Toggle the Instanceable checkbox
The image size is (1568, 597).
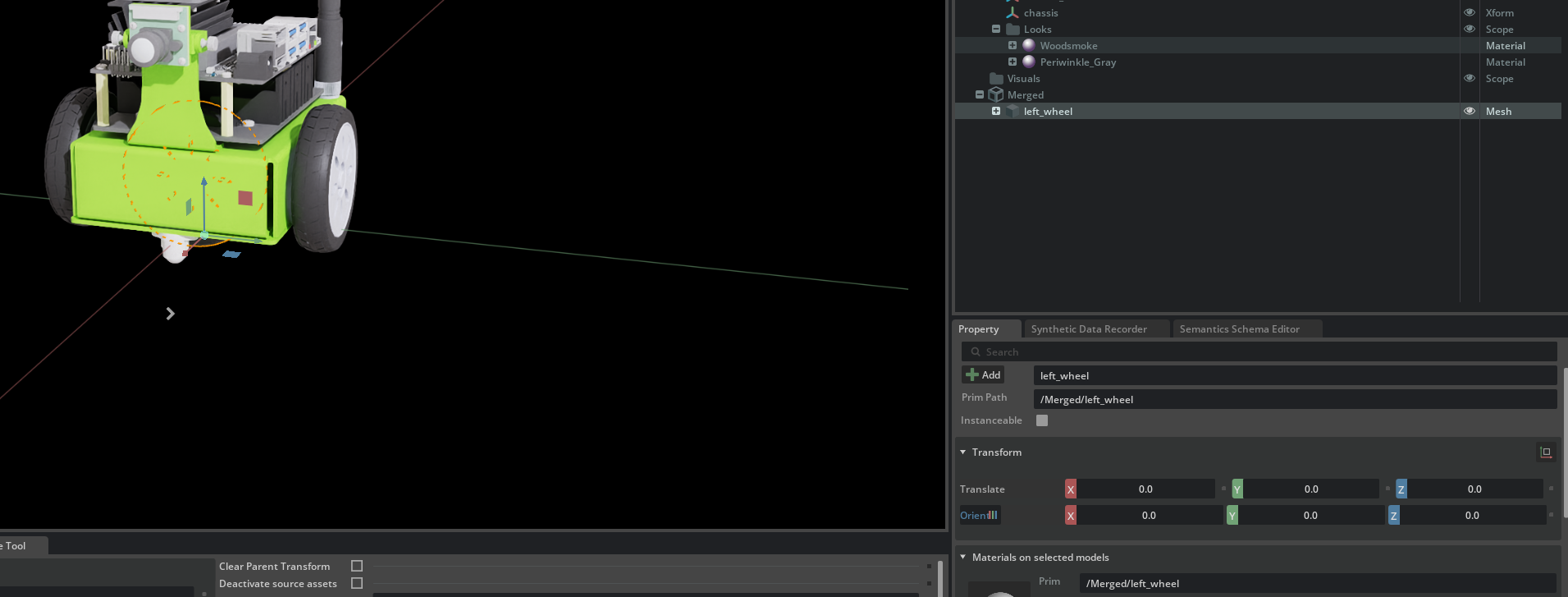point(1042,420)
